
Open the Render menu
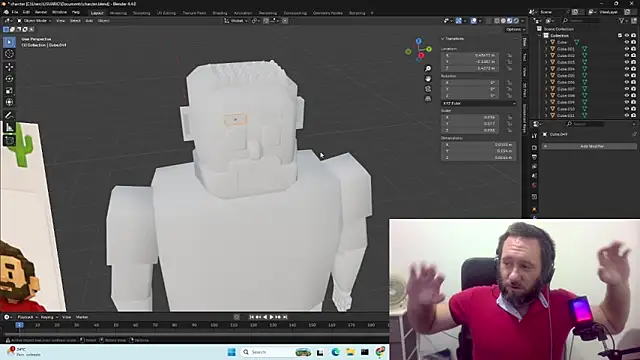click(x=41, y=12)
